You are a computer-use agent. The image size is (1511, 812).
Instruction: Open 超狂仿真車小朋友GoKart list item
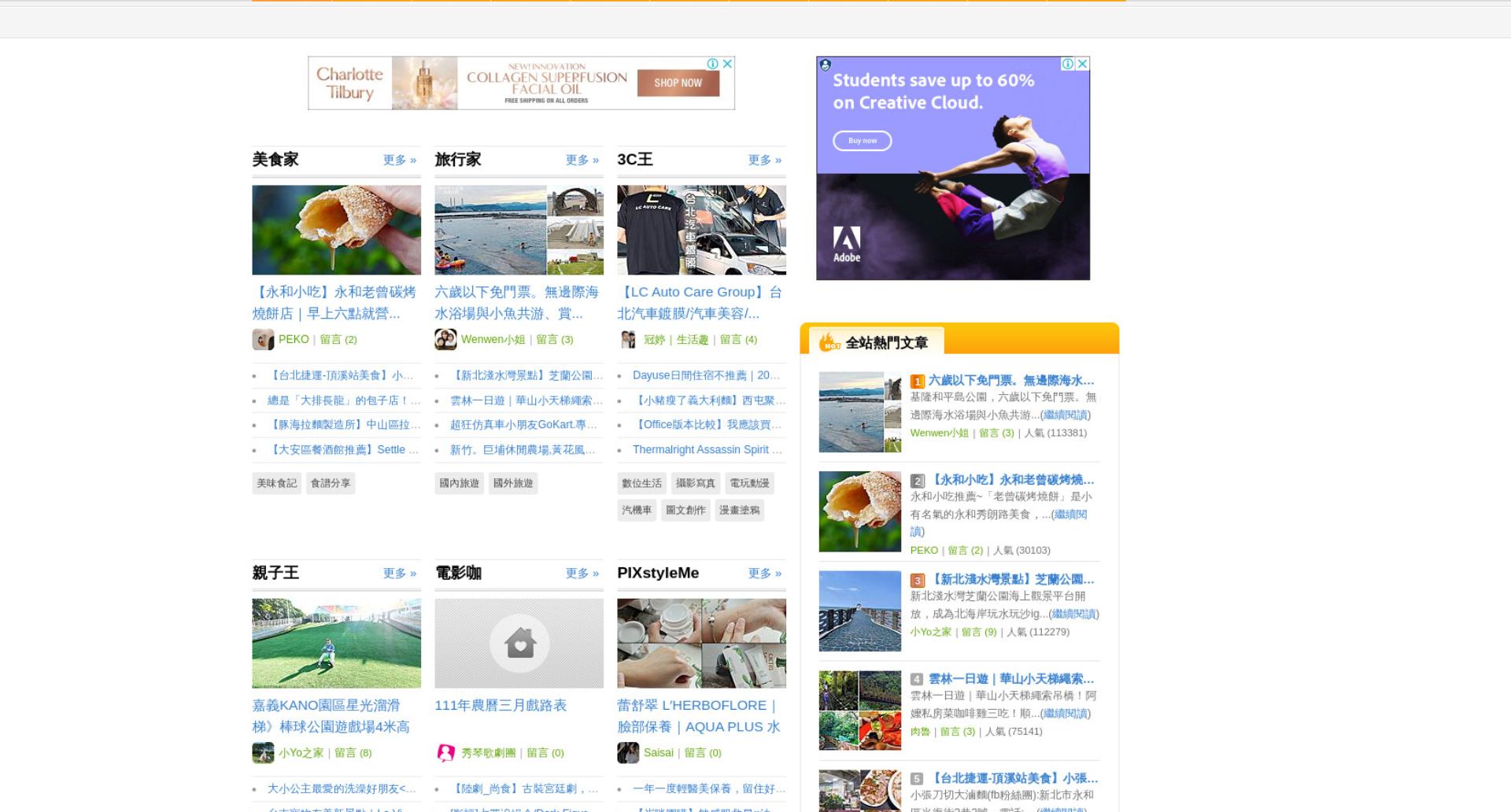click(x=524, y=425)
